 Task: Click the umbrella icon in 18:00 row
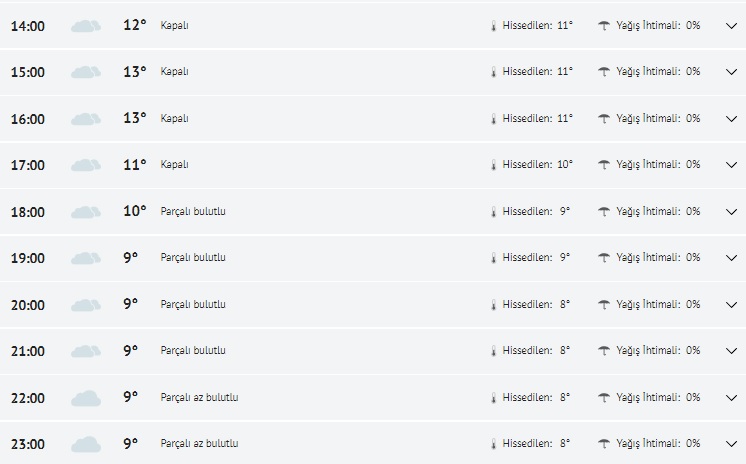pos(604,211)
